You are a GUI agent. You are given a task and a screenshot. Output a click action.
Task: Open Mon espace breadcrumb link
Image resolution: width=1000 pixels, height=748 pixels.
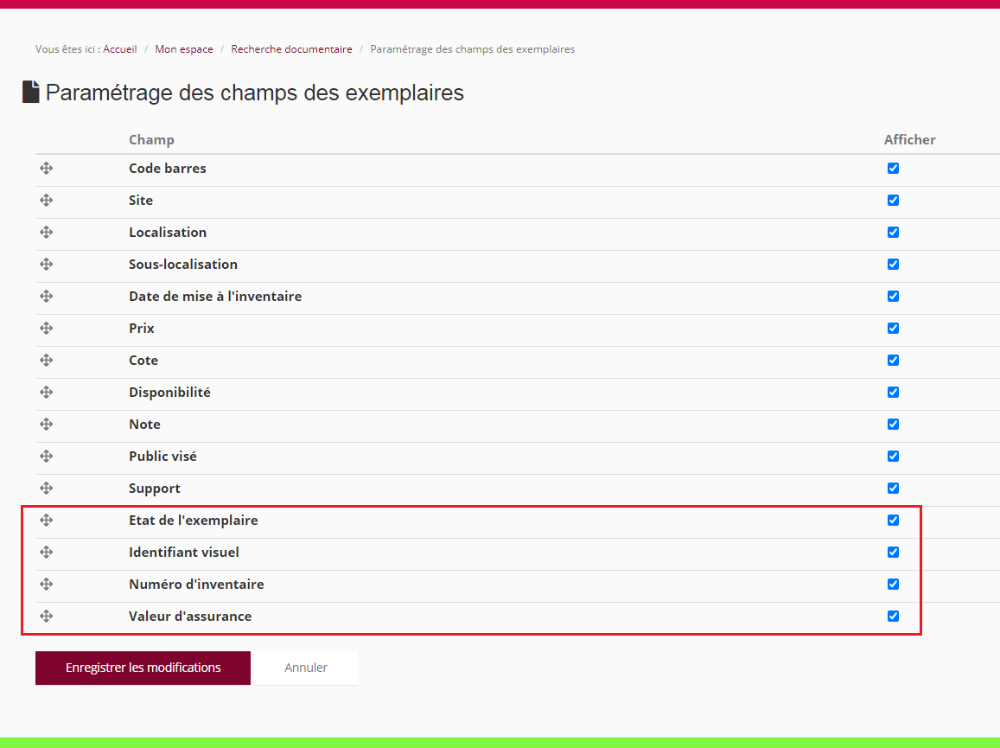click(x=184, y=49)
